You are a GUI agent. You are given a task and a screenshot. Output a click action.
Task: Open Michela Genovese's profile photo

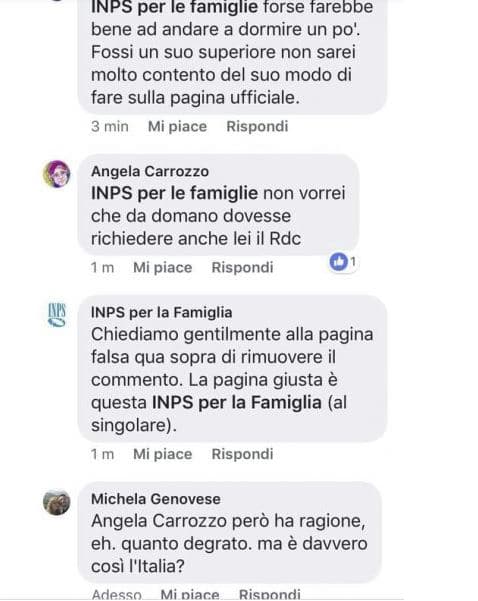pyautogui.click(x=57, y=502)
